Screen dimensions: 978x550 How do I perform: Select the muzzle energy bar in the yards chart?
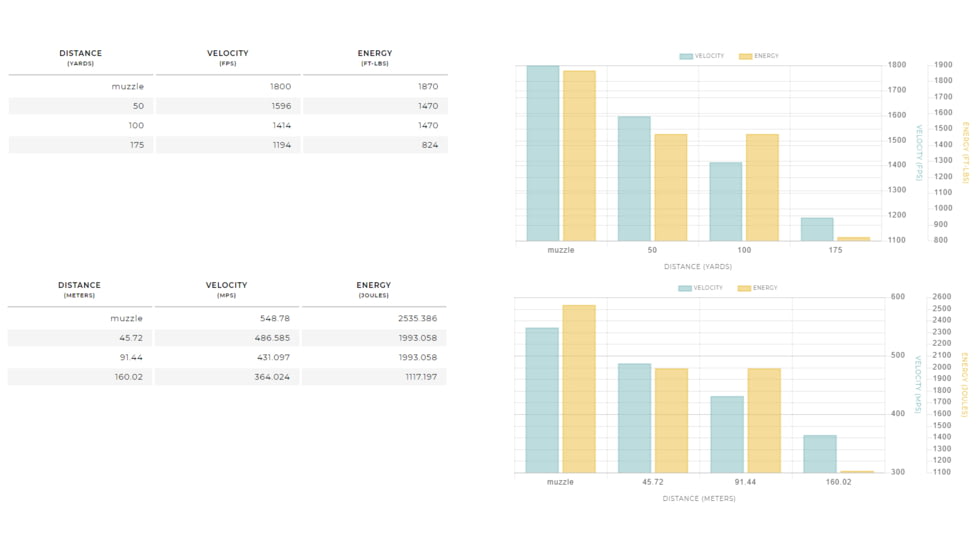coord(579,156)
